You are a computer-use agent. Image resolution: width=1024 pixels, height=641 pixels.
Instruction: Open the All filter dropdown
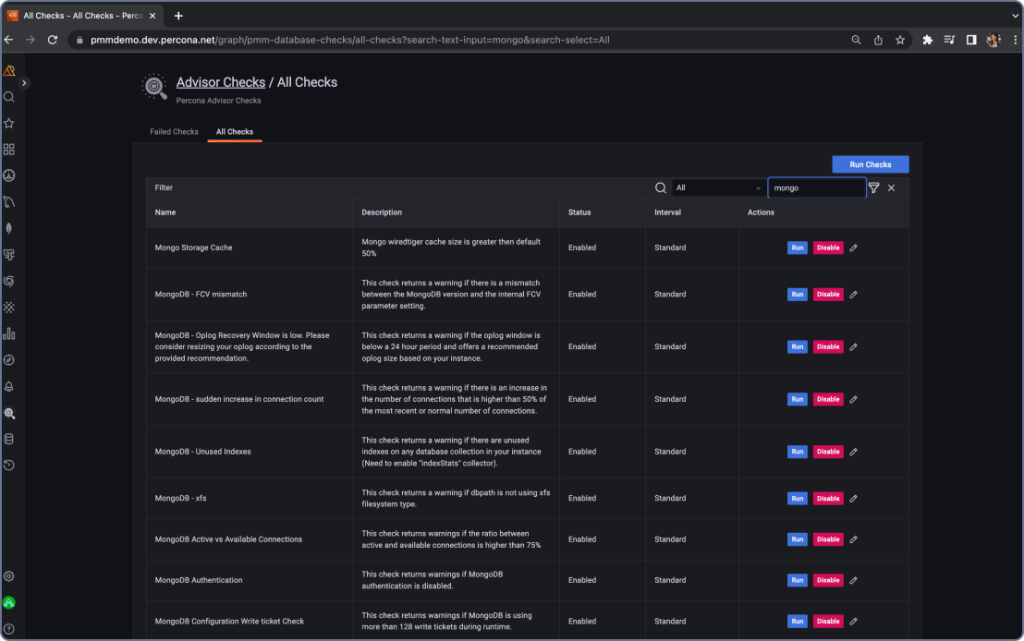[718, 188]
